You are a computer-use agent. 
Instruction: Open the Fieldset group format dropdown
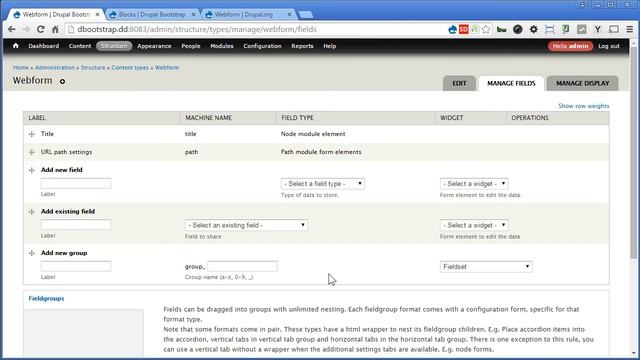[486, 267]
